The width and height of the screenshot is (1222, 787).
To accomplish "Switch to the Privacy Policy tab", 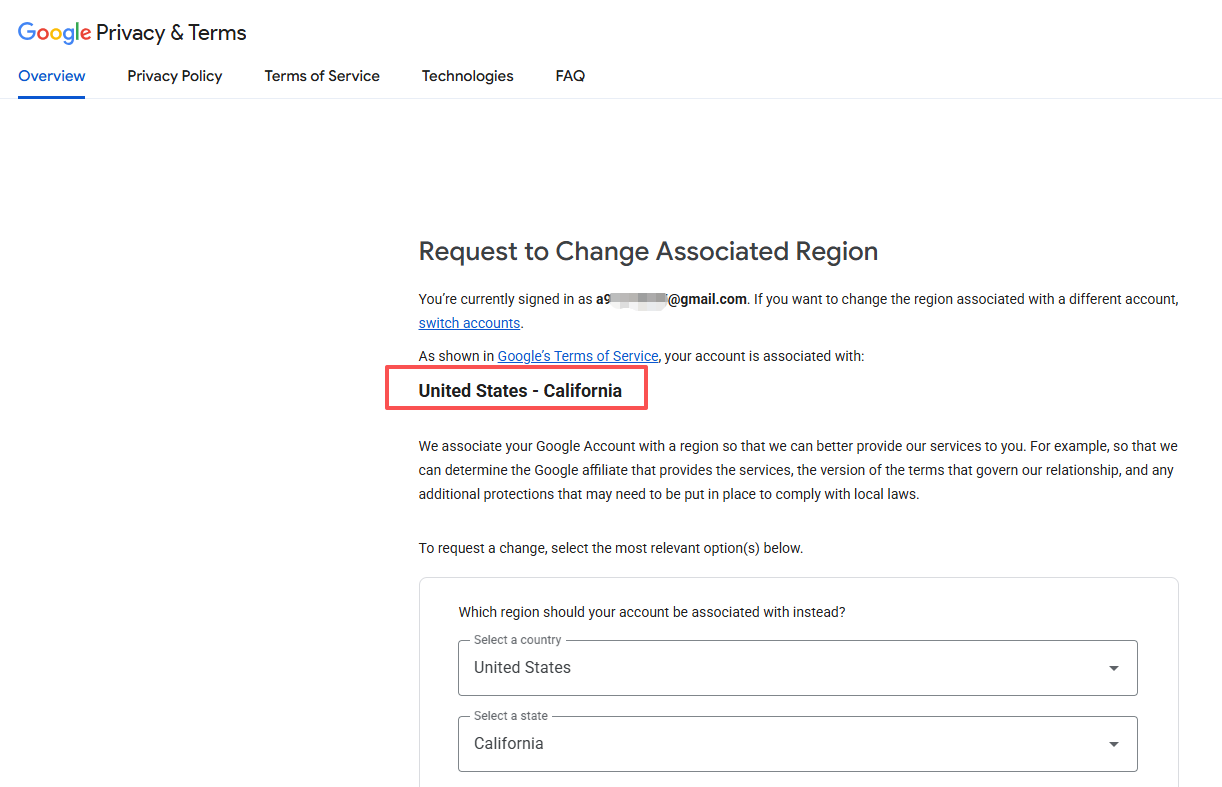I will coord(175,76).
